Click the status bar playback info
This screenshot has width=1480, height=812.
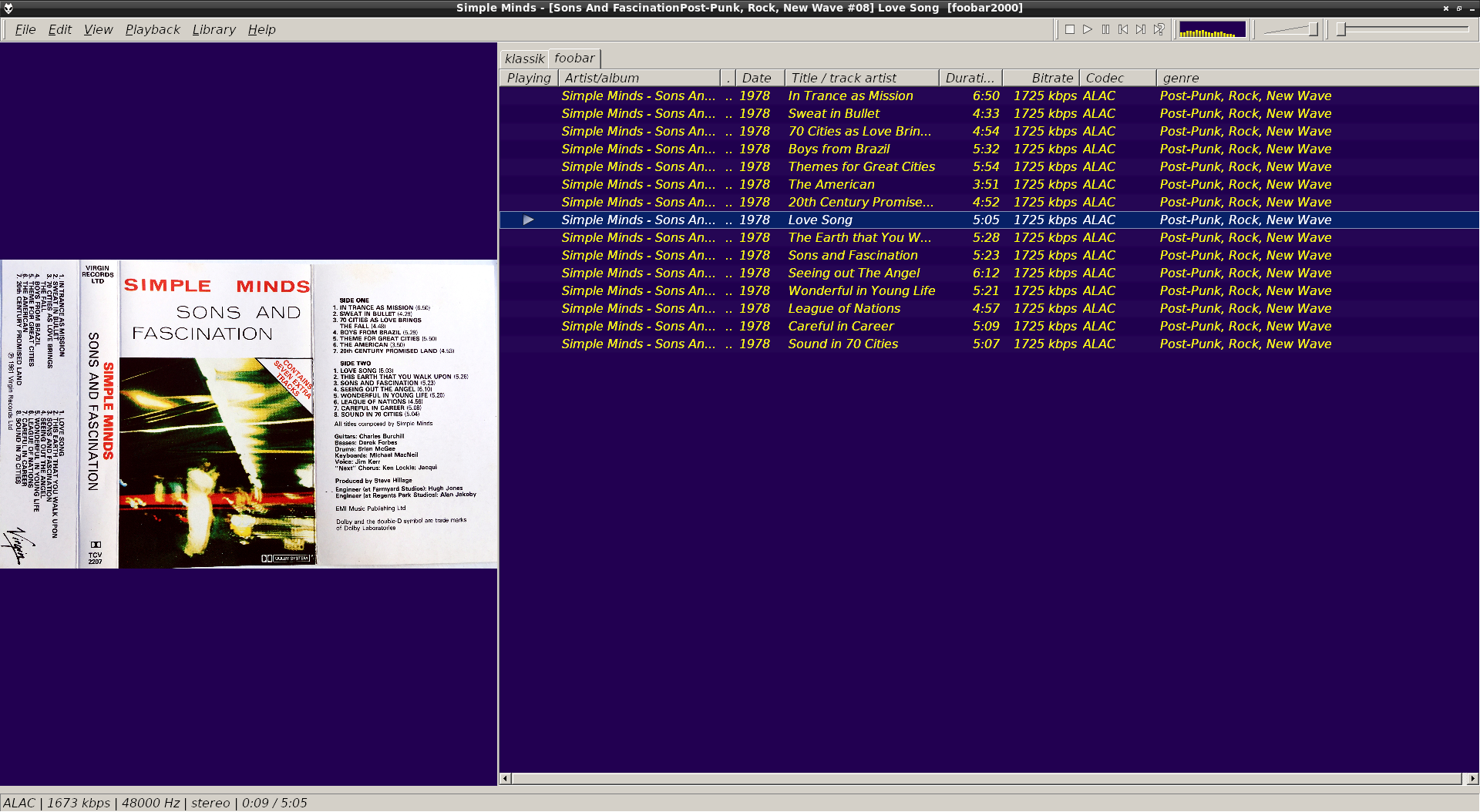pos(155,803)
